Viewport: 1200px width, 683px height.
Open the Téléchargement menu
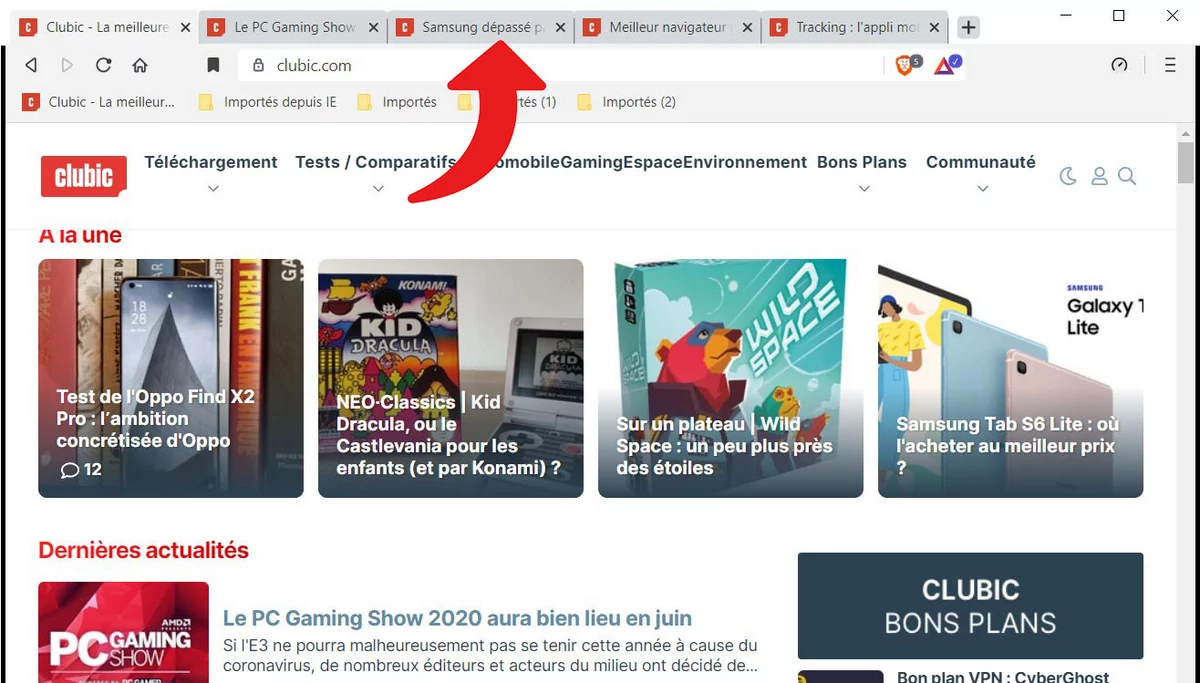click(x=211, y=162)
